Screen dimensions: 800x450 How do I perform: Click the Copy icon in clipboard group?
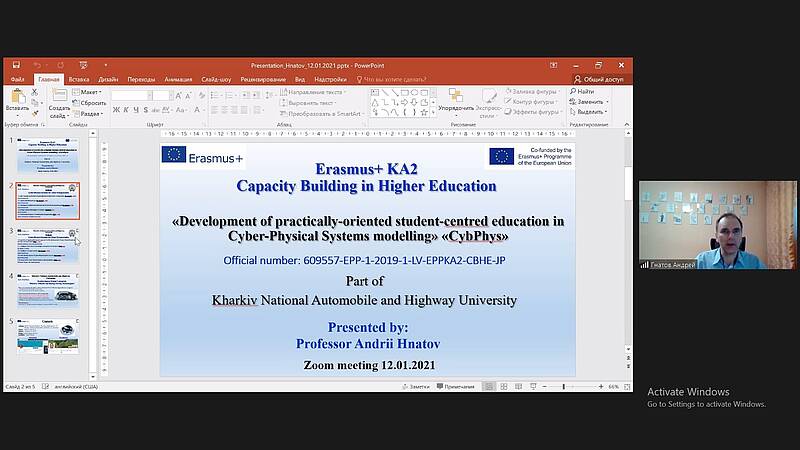[x=35, y=103]
